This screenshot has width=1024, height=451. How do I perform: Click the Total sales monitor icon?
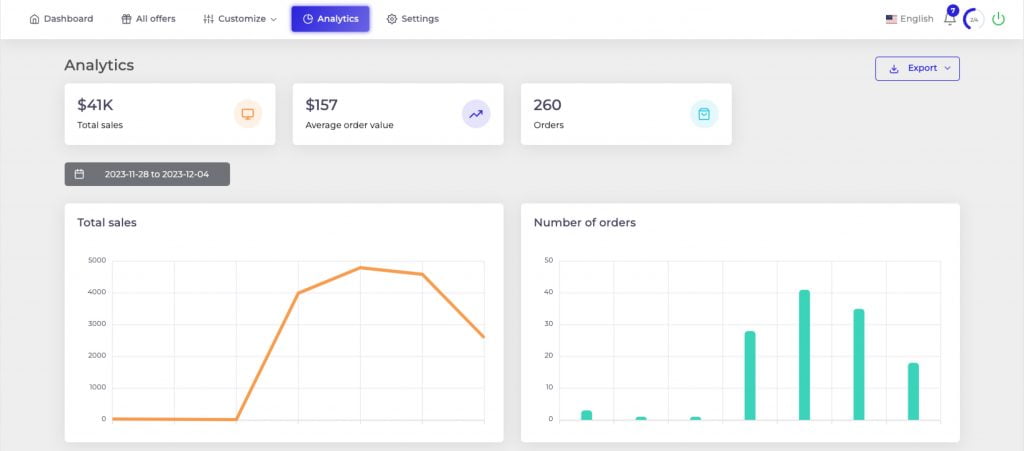[x=248, y=114]
